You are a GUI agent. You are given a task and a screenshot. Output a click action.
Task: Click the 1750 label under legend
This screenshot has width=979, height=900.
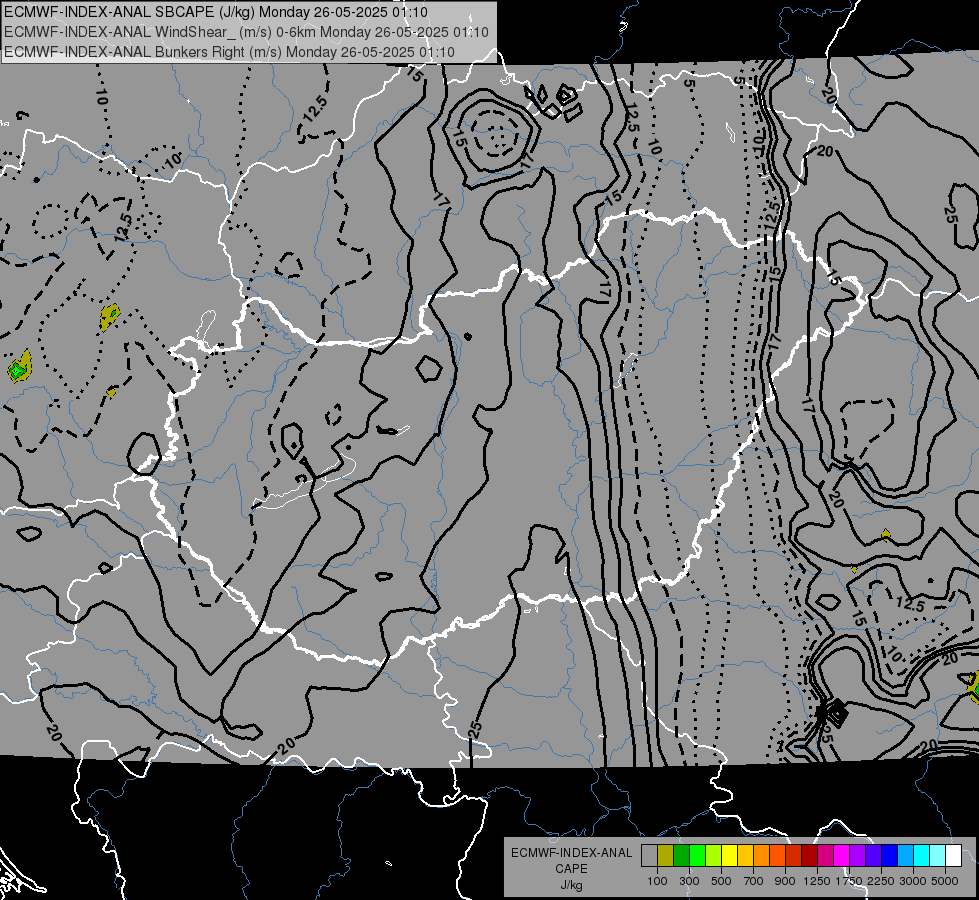point(849,881)
